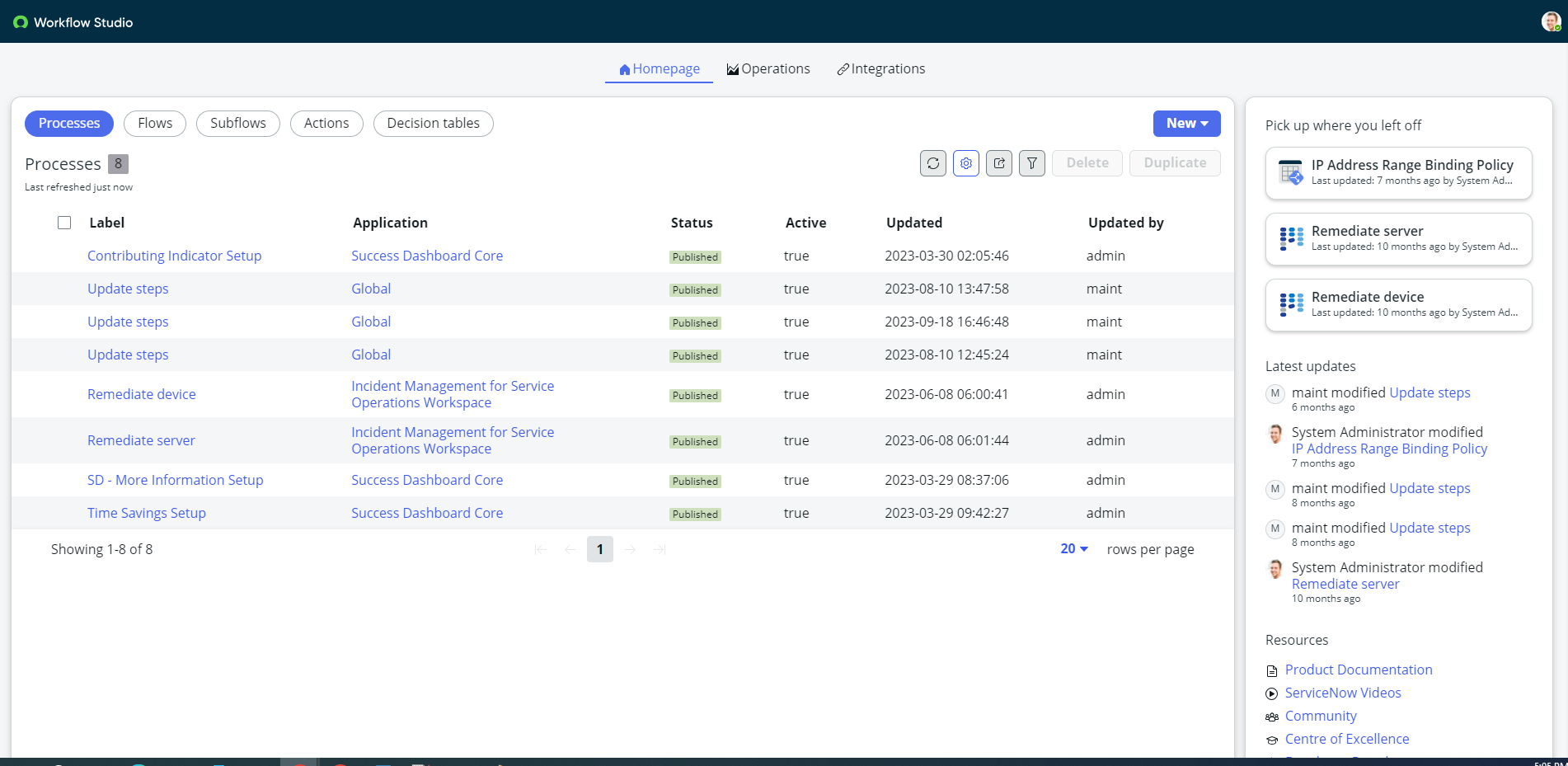Select the Processes filter pill

69,124
